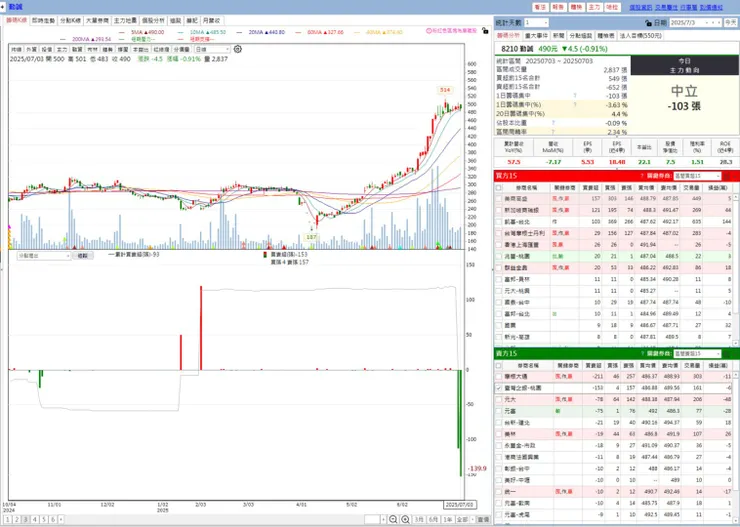Viewport: 740px width, 527px height.
Task: Click the plus button after page 6
Action: [61, 519]
